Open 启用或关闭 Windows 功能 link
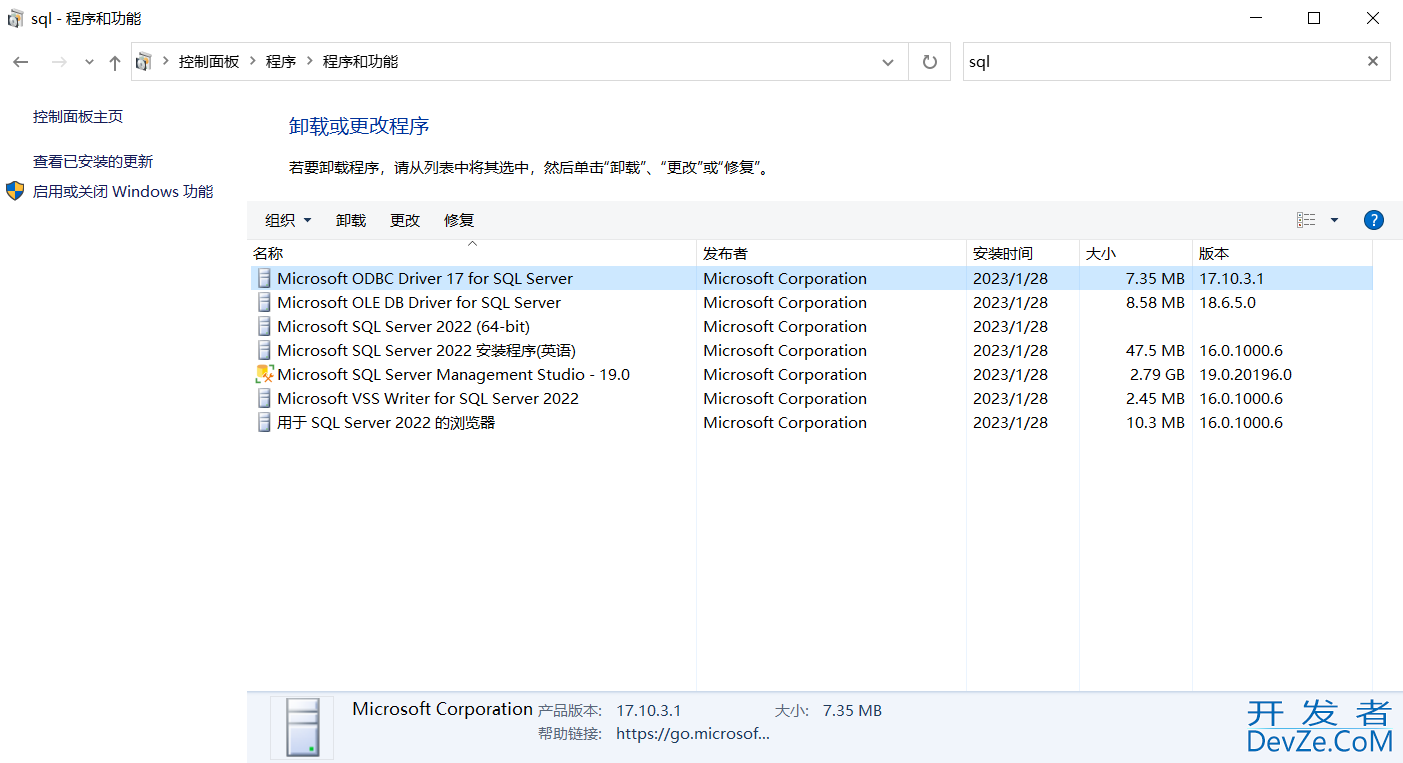The image size is (1403, 763). tap(123, 192)
